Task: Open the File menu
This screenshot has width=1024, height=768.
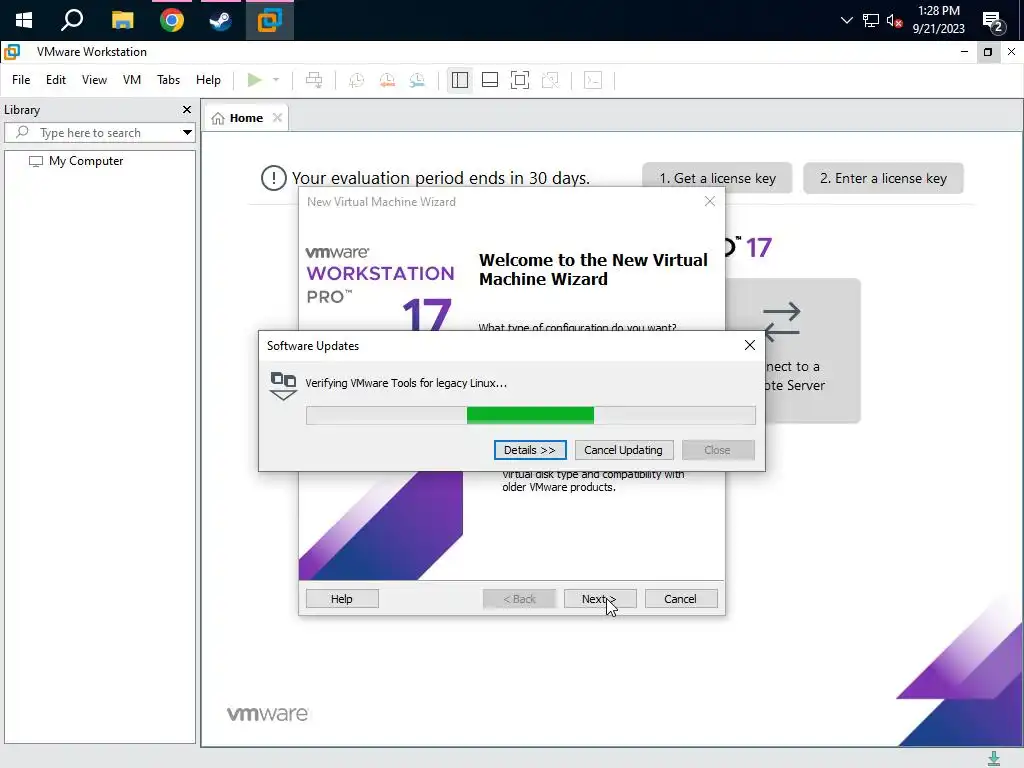Action: point(21,80)
